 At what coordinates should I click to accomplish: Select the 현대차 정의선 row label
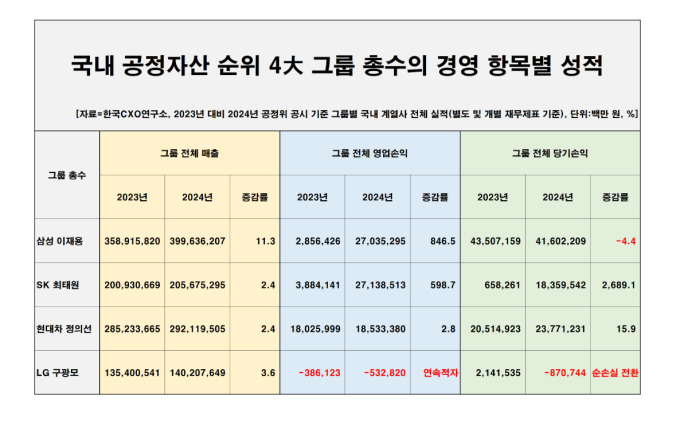click(x=64, y=329)
